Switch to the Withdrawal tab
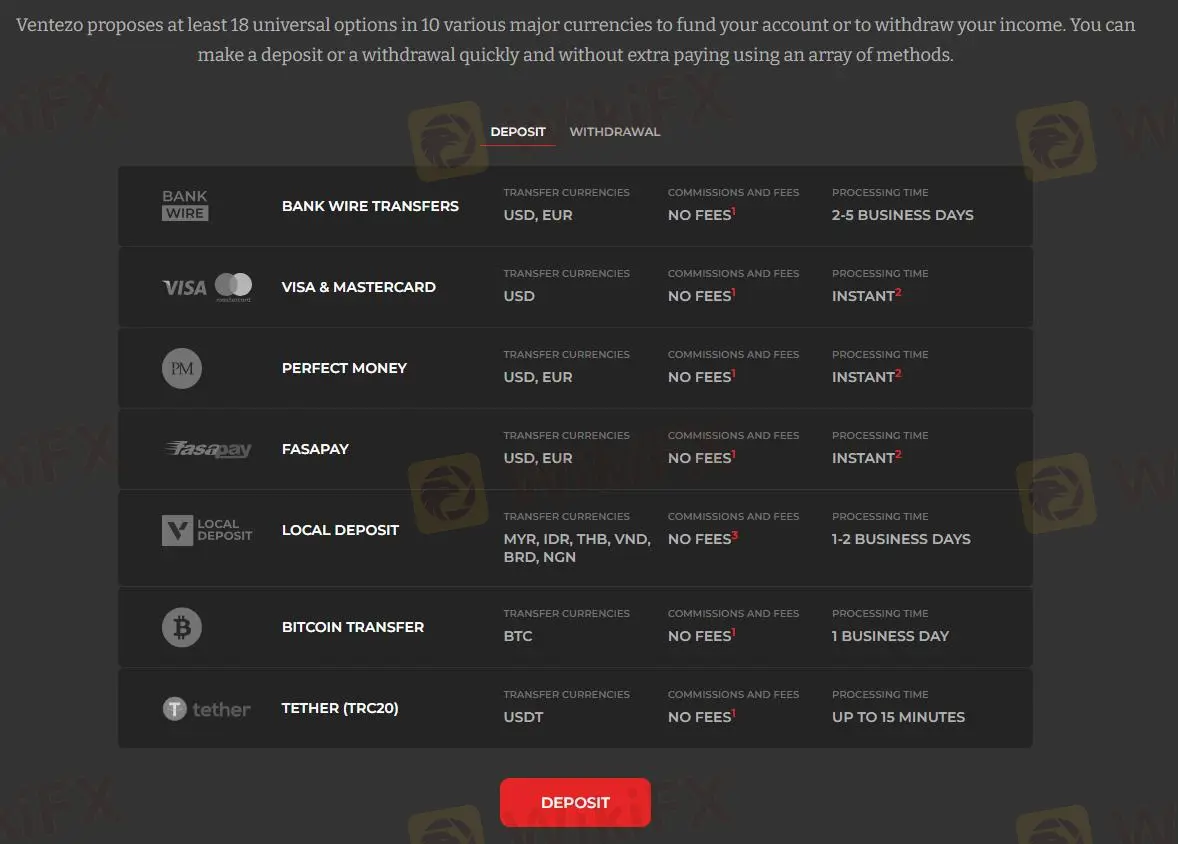The width and height of the screenshot is (1178, 844). point(614,132)
